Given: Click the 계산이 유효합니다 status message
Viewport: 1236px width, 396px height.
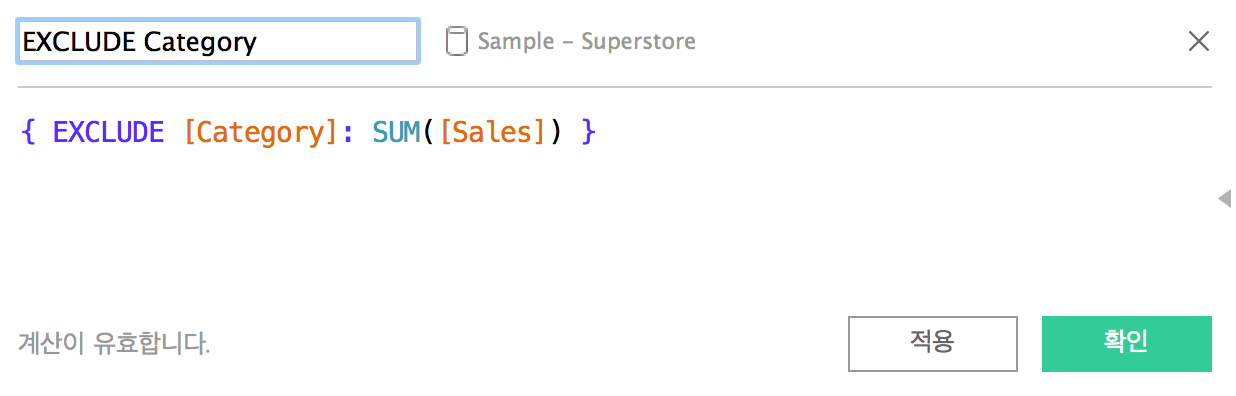Looking at the screenshot, I should pos(114,344).
